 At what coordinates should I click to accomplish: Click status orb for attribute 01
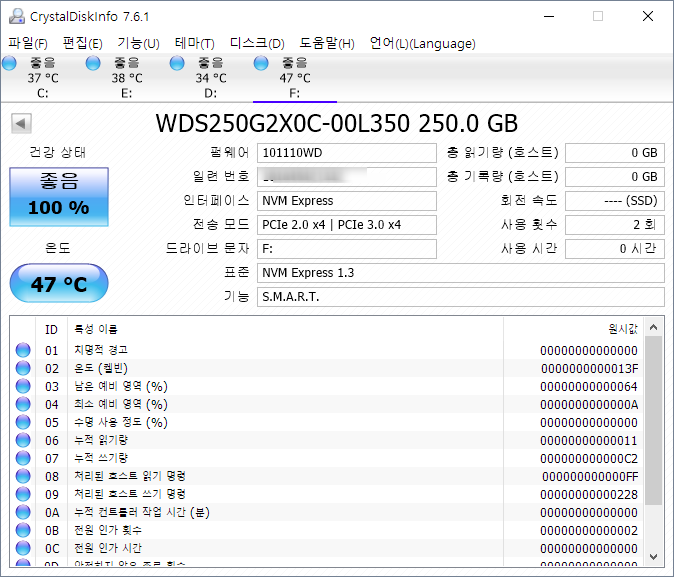23,350
